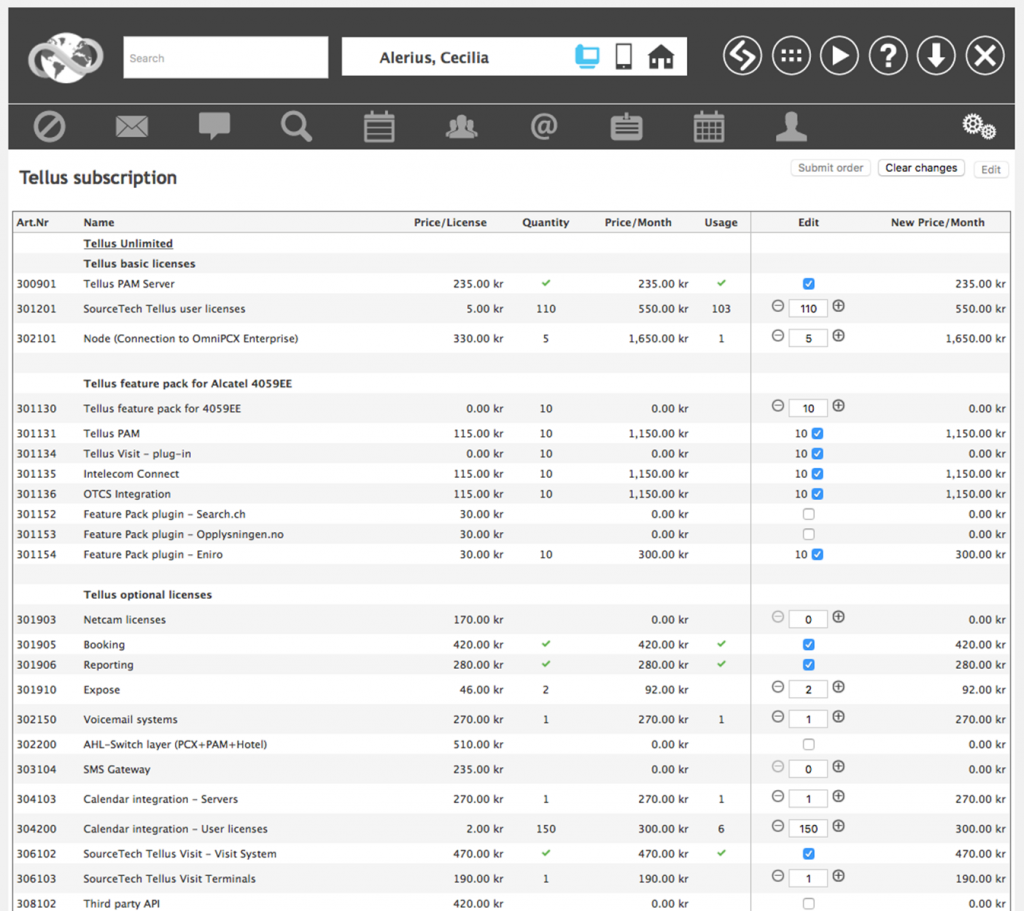Toggle the Booking checkbox
This screenshot has height=911, width=1024.
(x=808, y=644)
